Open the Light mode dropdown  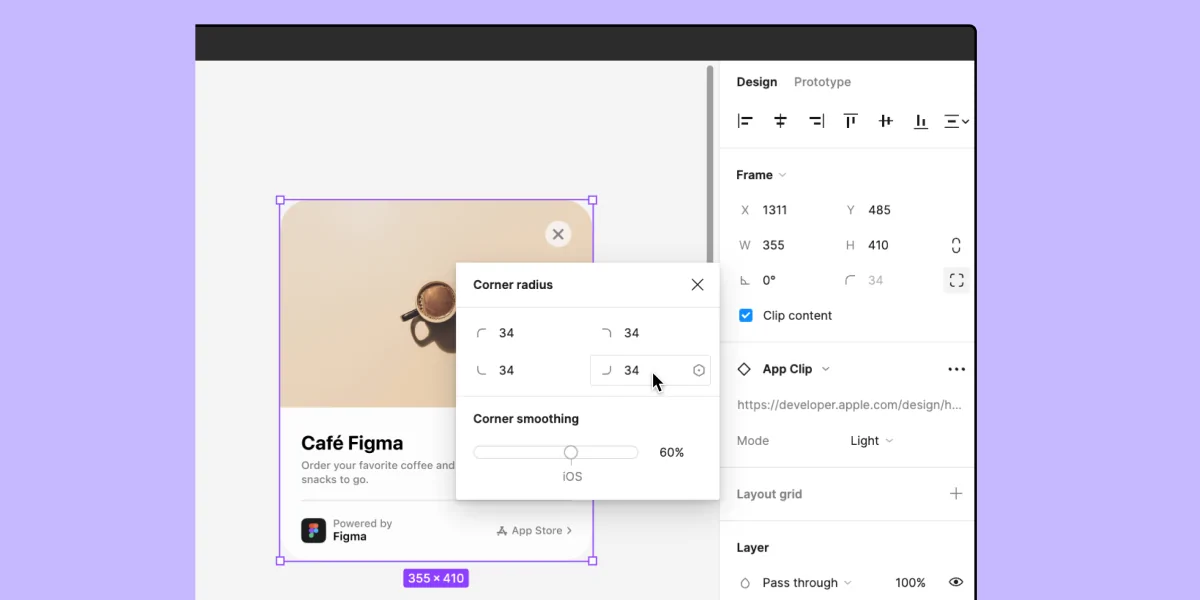(x=871, y=441)
